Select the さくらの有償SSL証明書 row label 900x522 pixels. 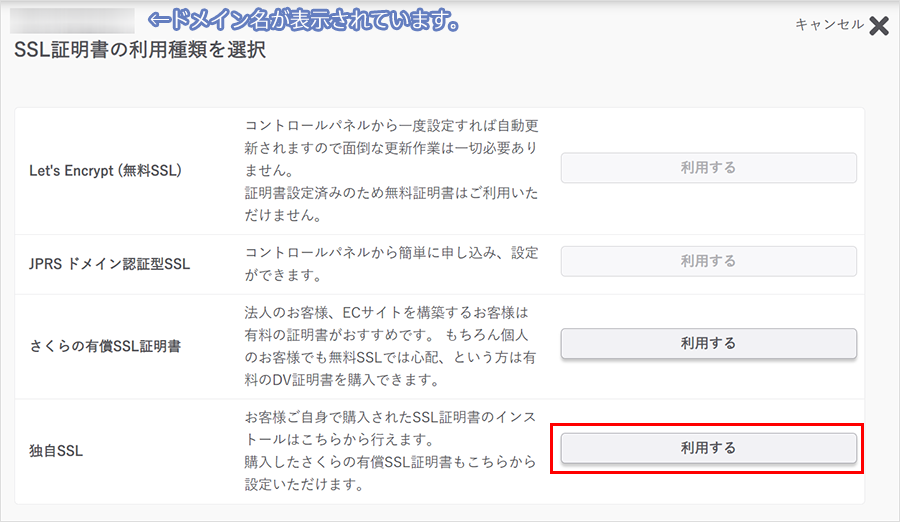click(x=105, y=346)
